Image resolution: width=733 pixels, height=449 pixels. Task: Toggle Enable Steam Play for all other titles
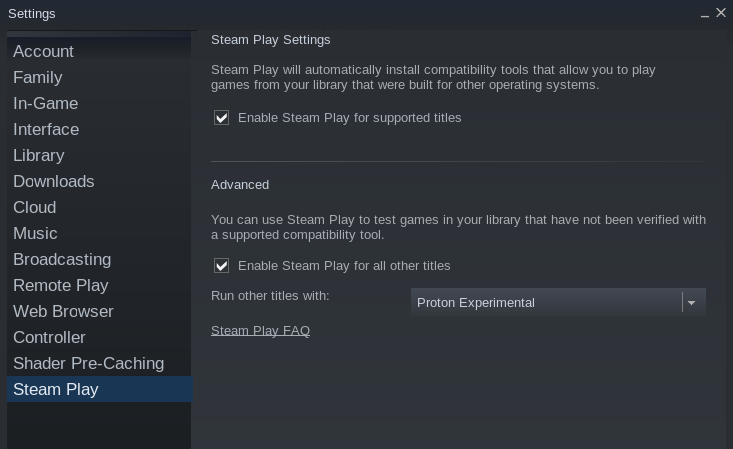[222, 266]
